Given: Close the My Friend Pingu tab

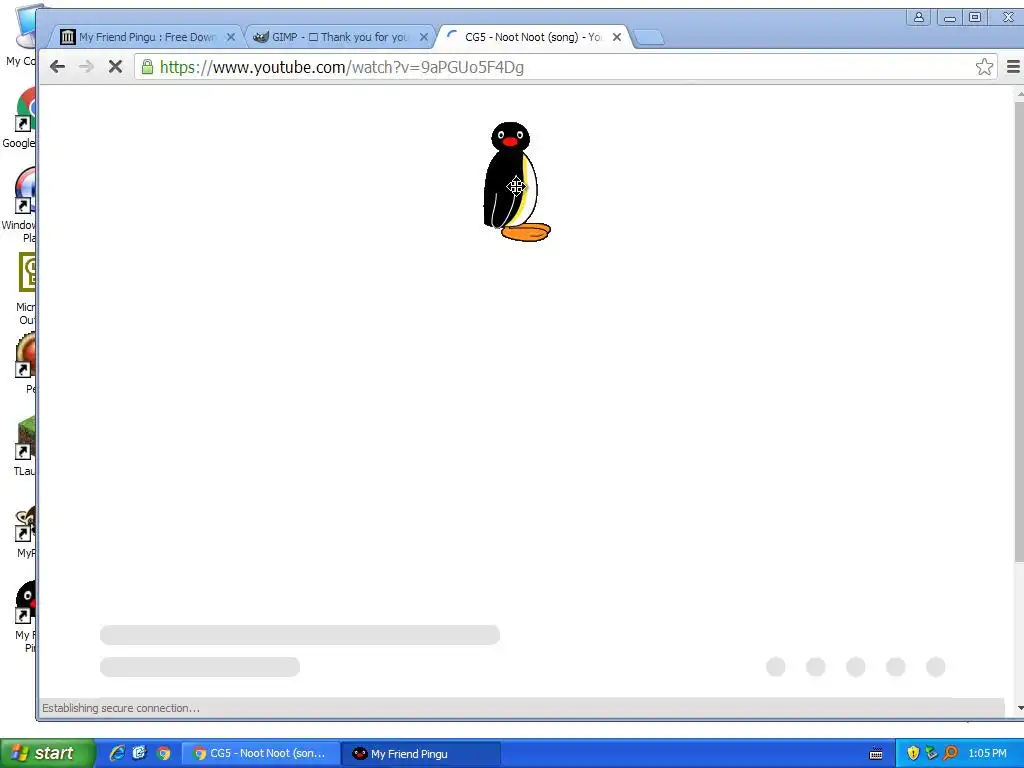Looking at the screenshot, I should pyautogui.click(x=231, y=37).
